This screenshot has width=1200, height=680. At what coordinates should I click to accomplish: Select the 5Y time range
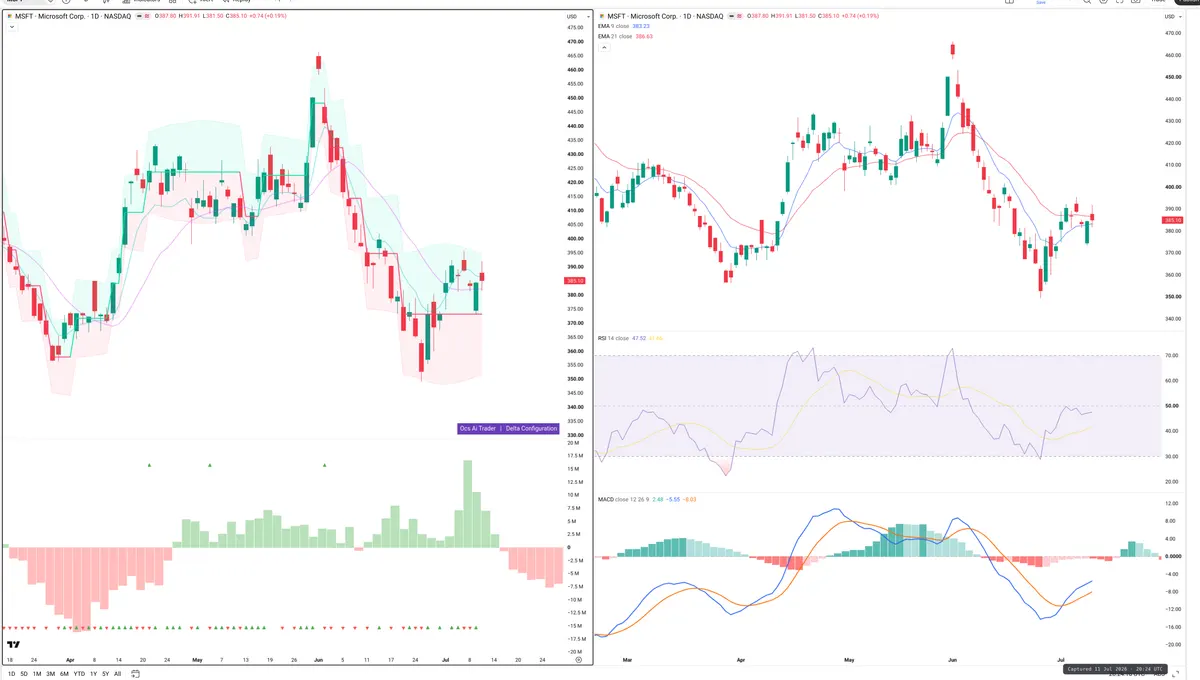pos(105,674)
